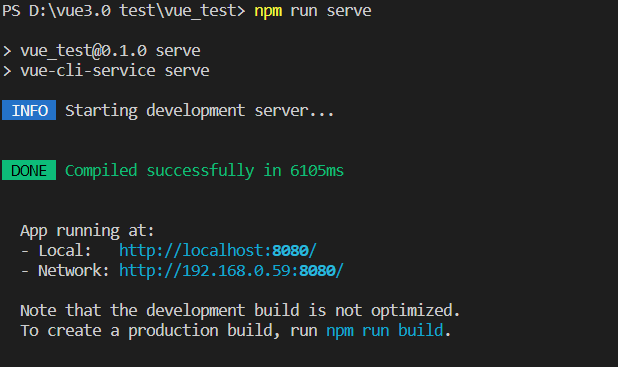This screenshot has height=367, width=618.
Task: Click 'Starting development server...' text
Action: [199, 111]
